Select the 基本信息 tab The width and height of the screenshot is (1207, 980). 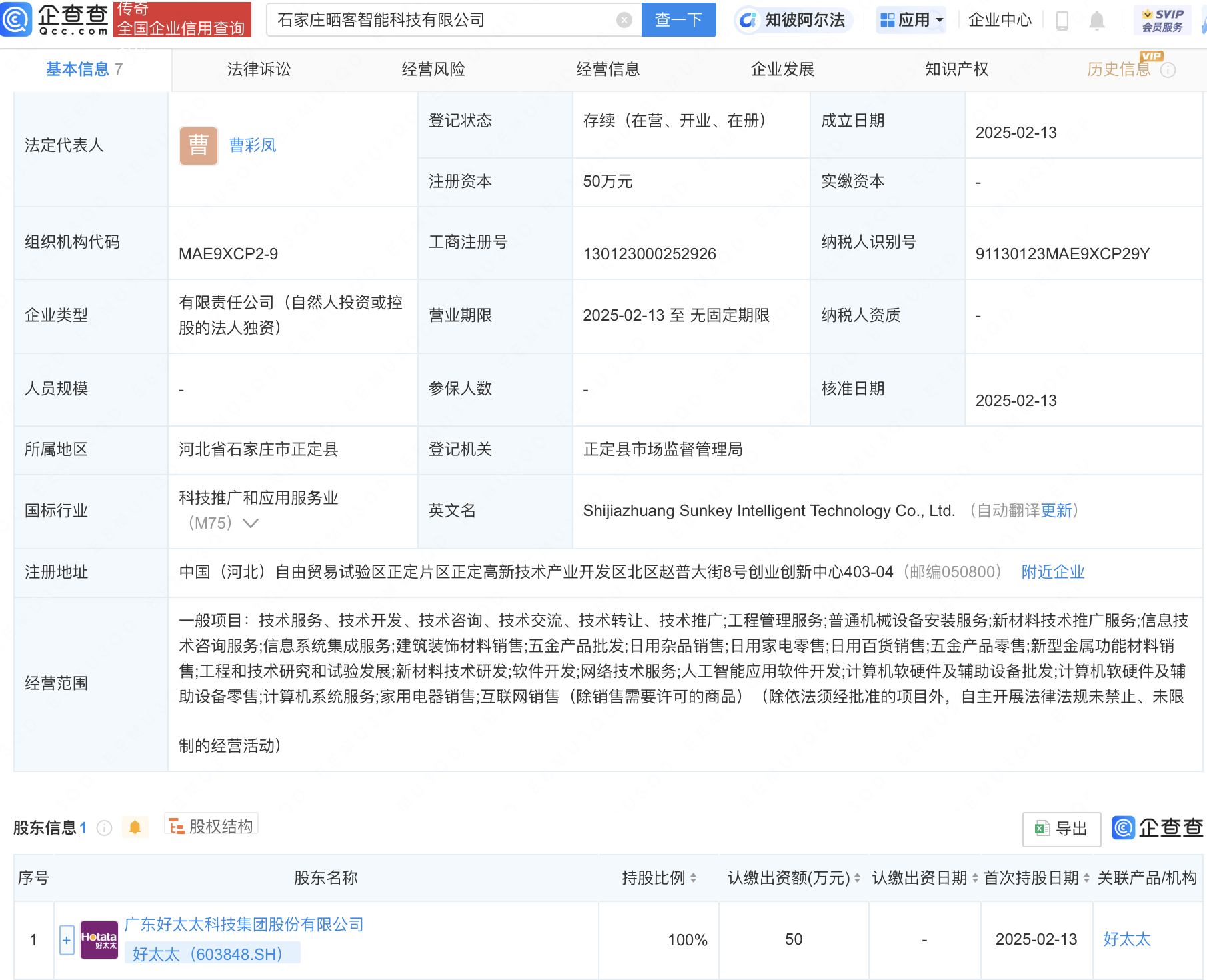(x=84, y=69)
